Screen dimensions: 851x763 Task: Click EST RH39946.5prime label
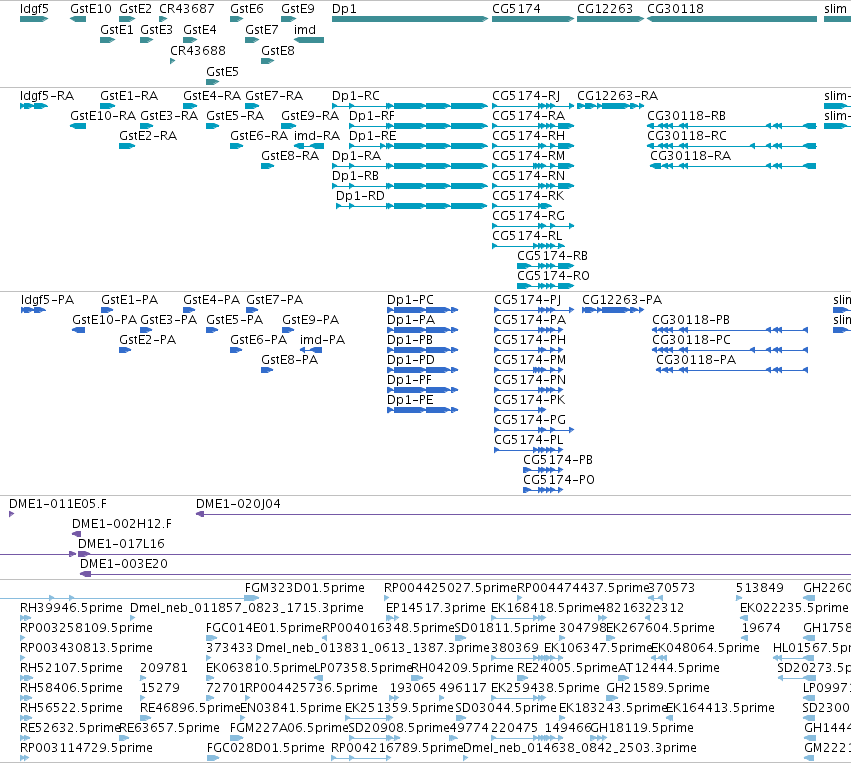[x=71, y=608]
